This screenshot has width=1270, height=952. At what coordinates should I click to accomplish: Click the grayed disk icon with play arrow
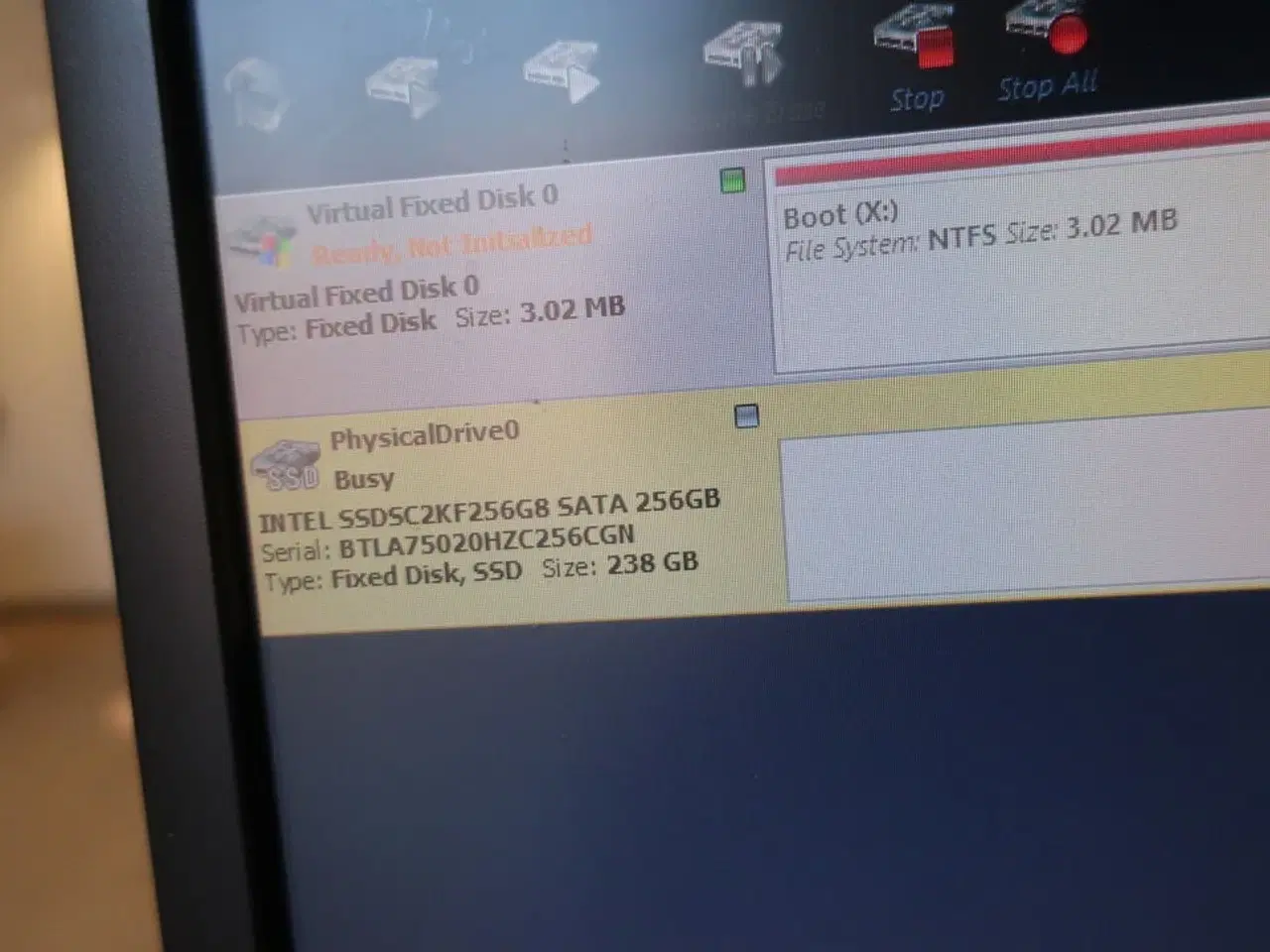(560, 71)
